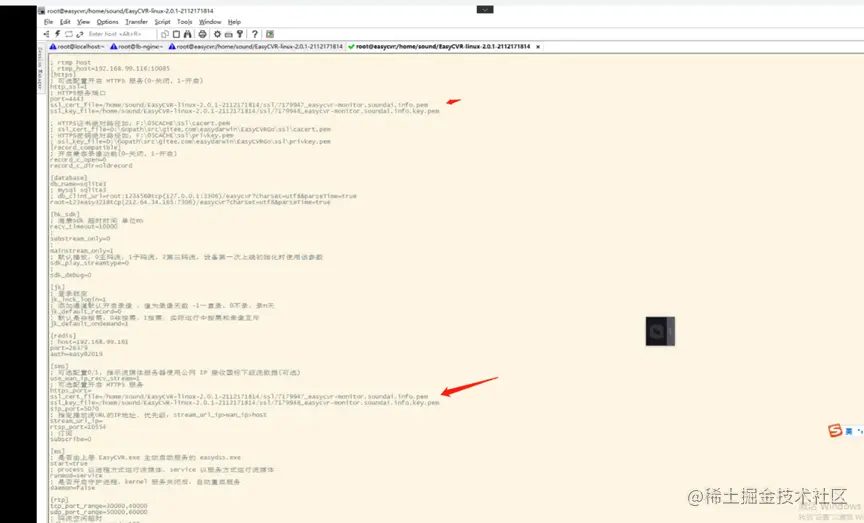This screenshot has height=523, width=864.
Task: Launch SecureFX from toolbar icon
Action: pos(270,34)
